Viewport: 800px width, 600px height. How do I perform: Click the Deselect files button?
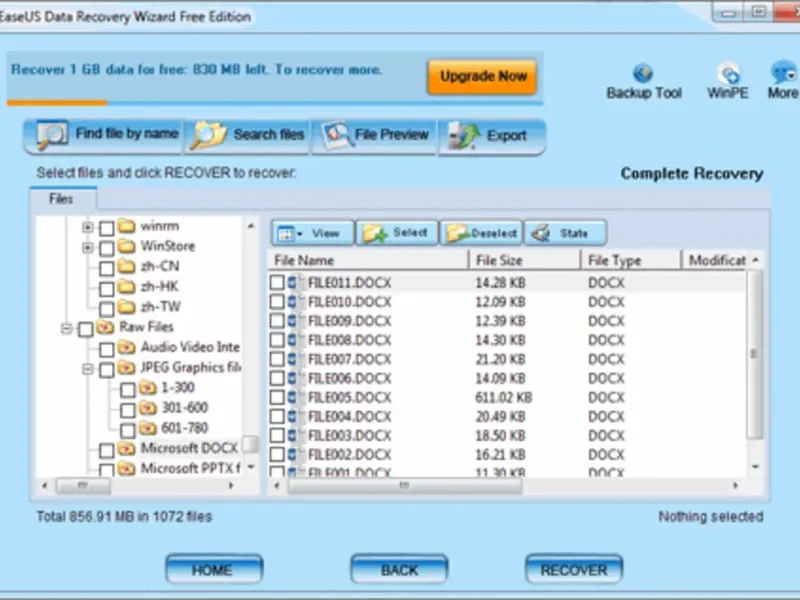point(481,233)
